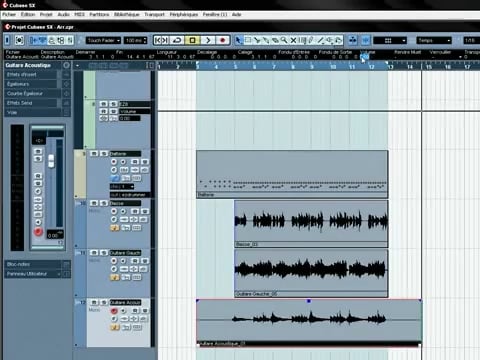This screenshot has width=480, height=360.
Task: Open the 1/16 quantize dropdown
Action: click(x=471, y=40)
